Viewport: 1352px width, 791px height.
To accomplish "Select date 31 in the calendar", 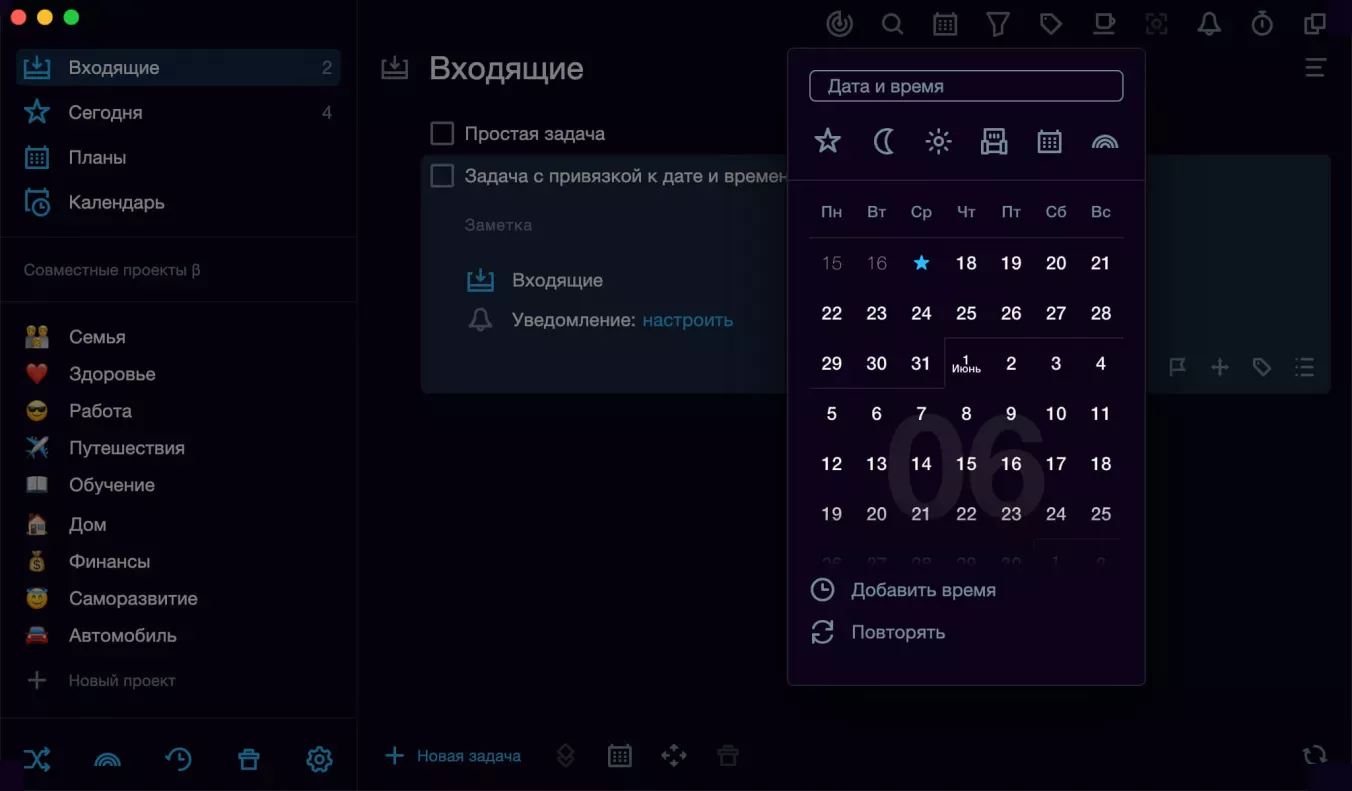I will point(921,363).
